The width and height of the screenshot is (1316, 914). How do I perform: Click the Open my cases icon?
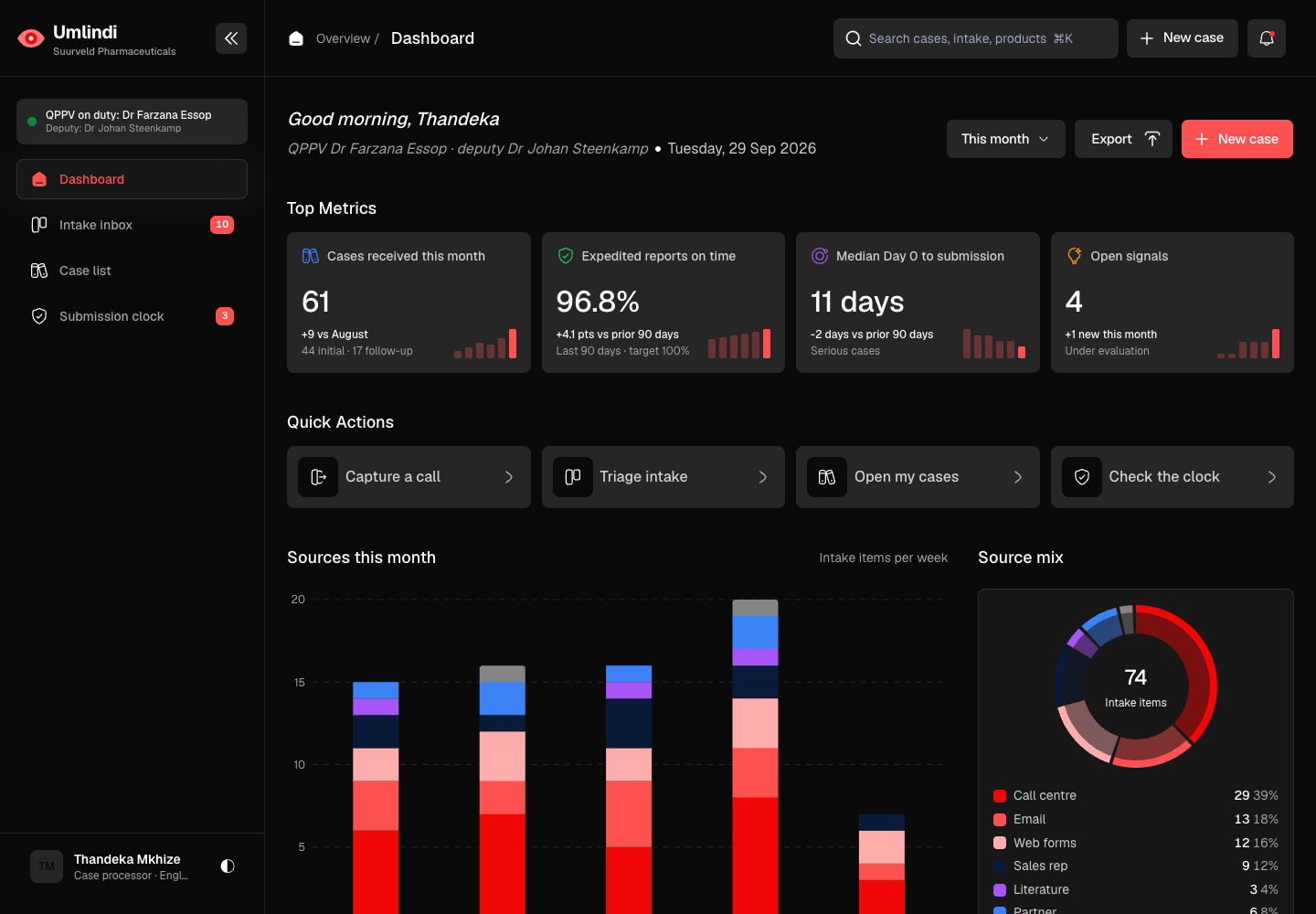click(x=827, y=477)
